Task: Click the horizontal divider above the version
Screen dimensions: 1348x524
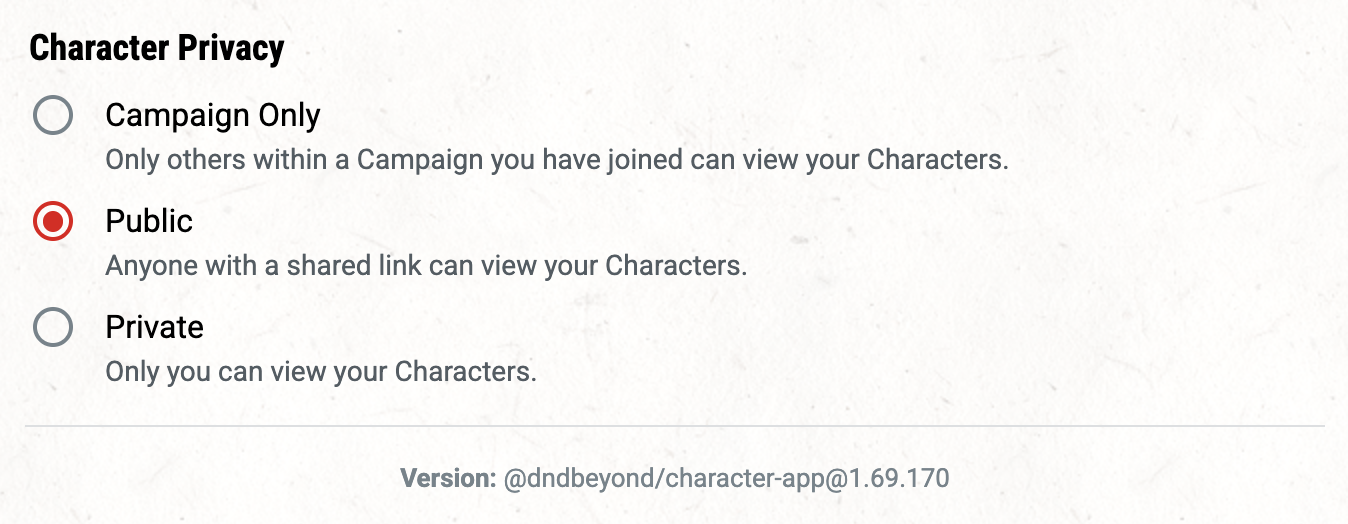Action: pyautogui.click(x=674, y=426)
